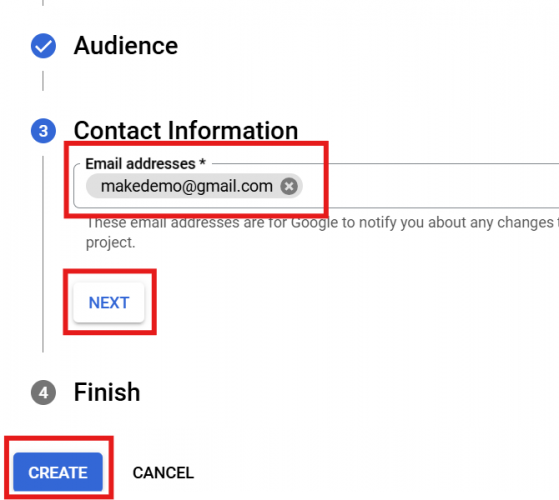Click the Contact Information step title
Viewport: 559px width, 500px height.
click(x=186, y=130)
